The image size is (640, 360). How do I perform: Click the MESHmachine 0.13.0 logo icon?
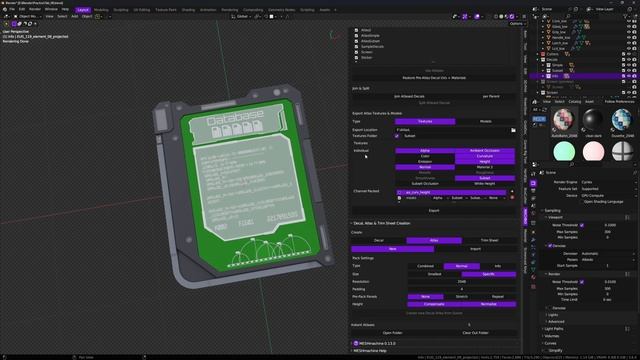tap(356, 344)
